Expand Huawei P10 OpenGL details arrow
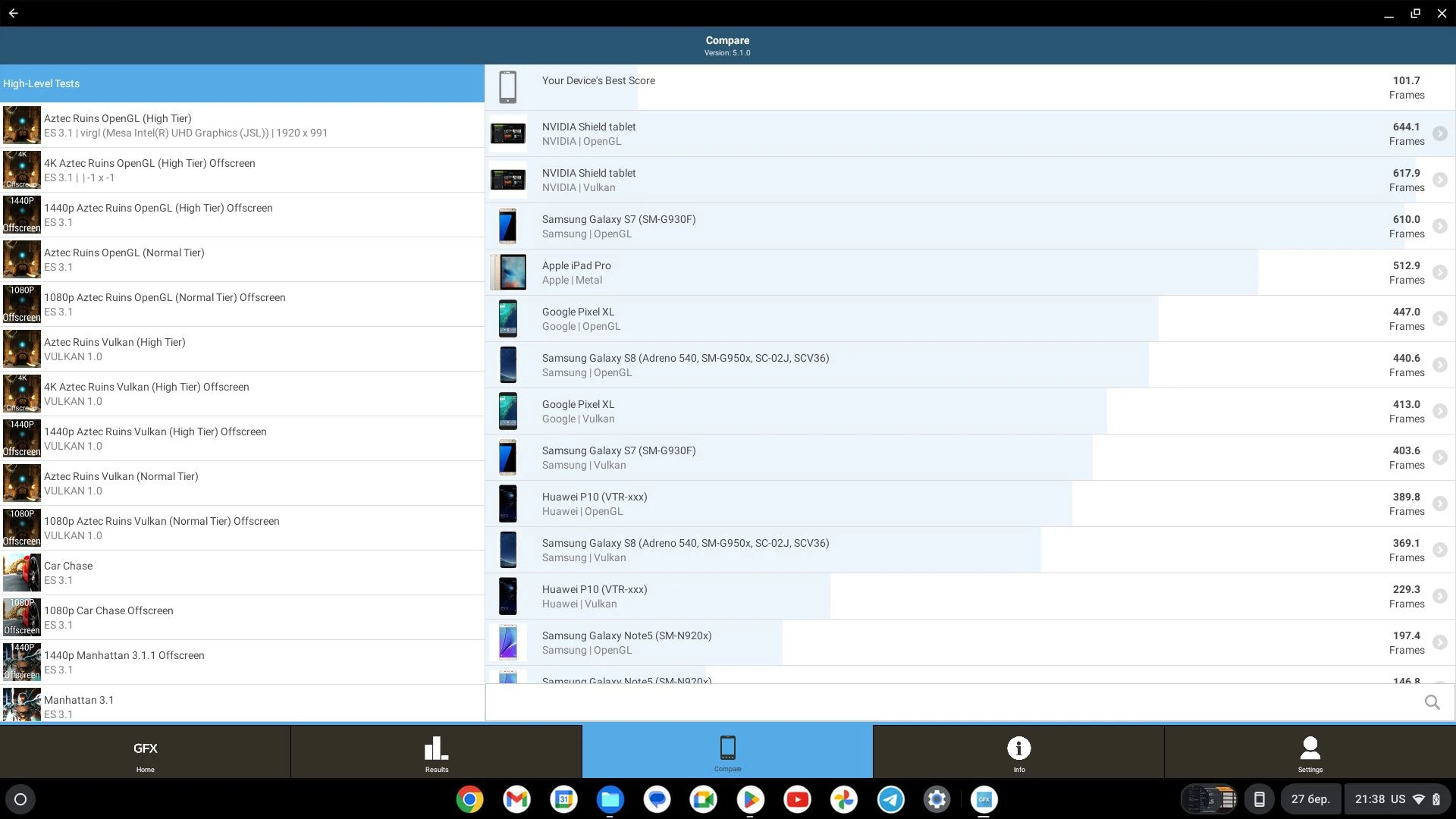 [x=1439, y=504]
